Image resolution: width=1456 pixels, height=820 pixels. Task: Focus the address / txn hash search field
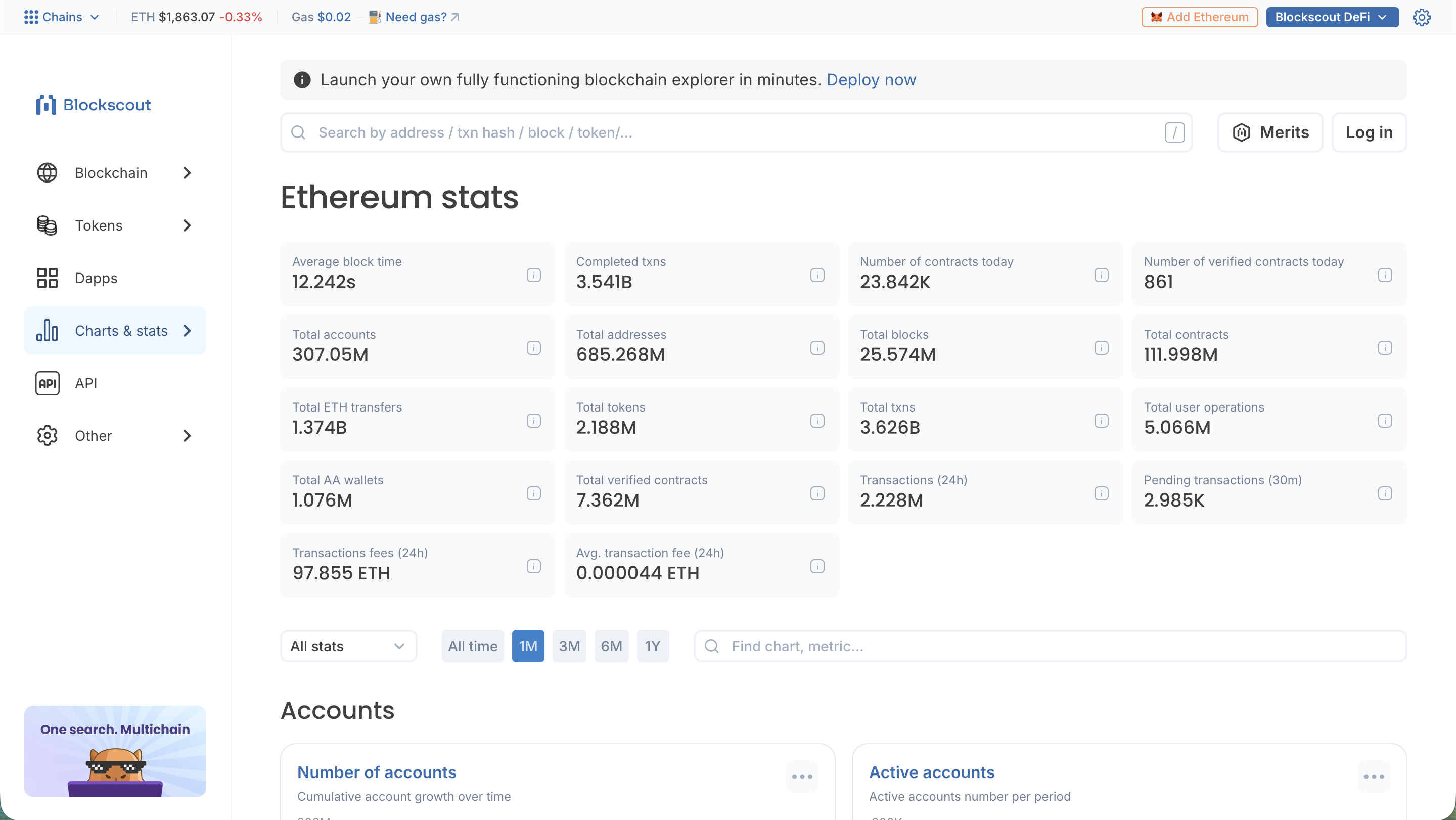736,132
